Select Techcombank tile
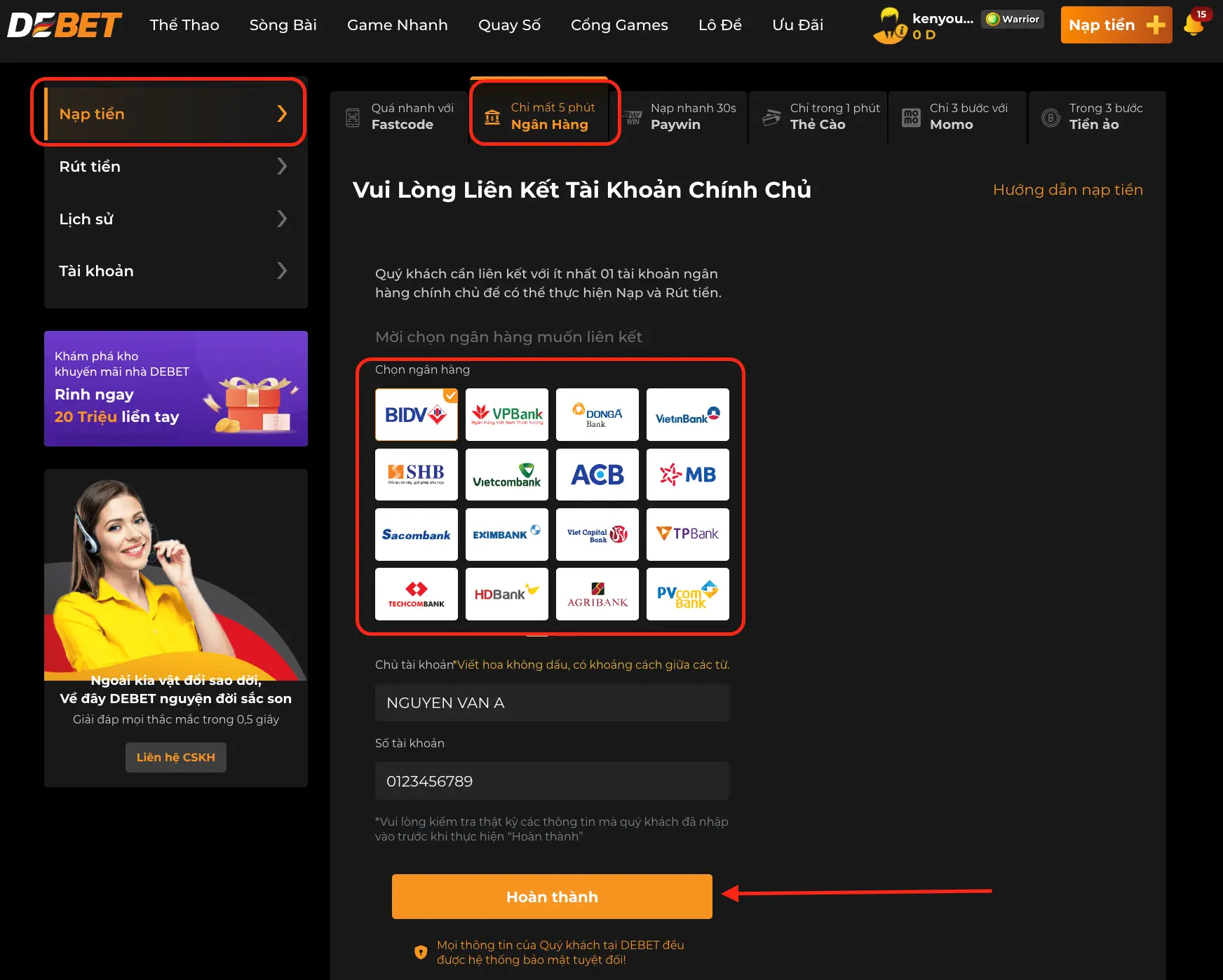 click(x=417, y=594)
